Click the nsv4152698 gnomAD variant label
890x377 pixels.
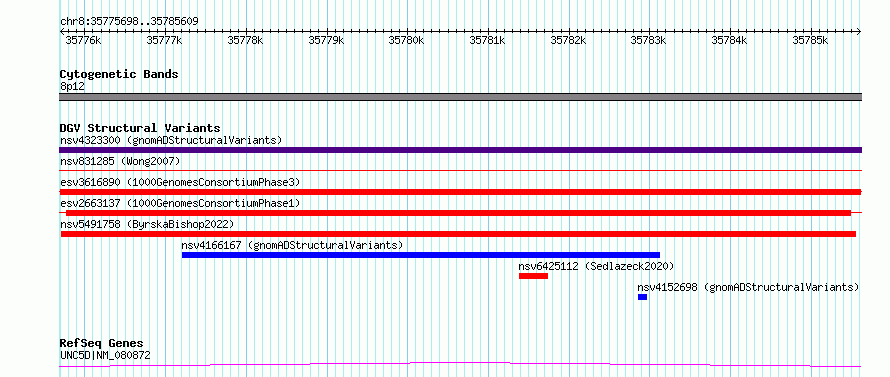pos(748,287)
